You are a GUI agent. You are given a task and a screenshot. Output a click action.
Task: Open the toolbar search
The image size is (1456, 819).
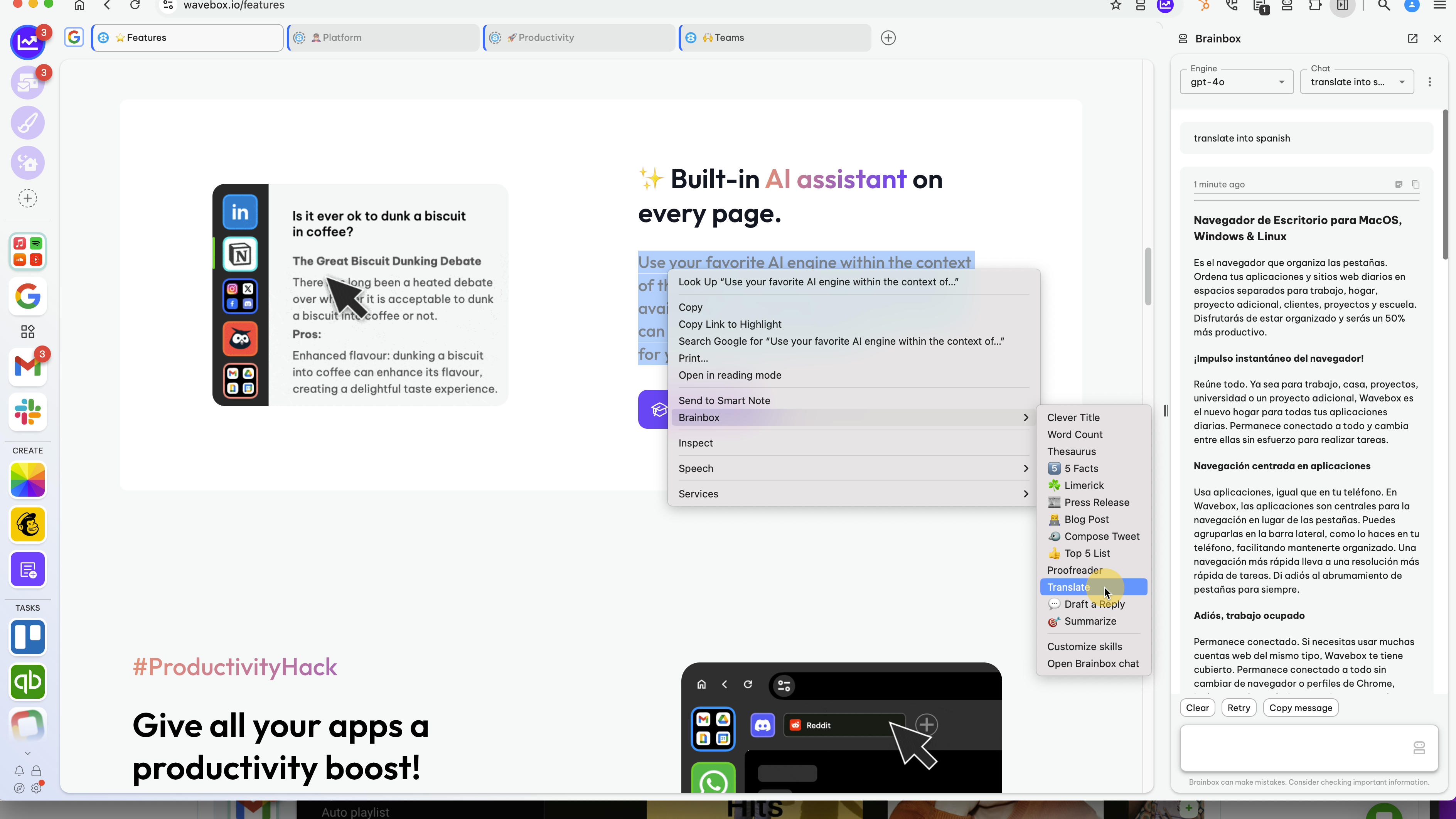pos(1384,6)
